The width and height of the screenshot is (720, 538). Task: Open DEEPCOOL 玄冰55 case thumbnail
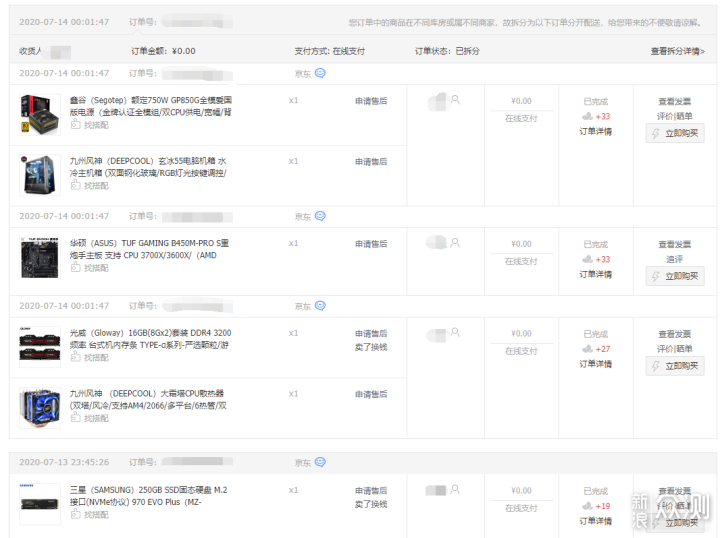[x=40, y=175]
